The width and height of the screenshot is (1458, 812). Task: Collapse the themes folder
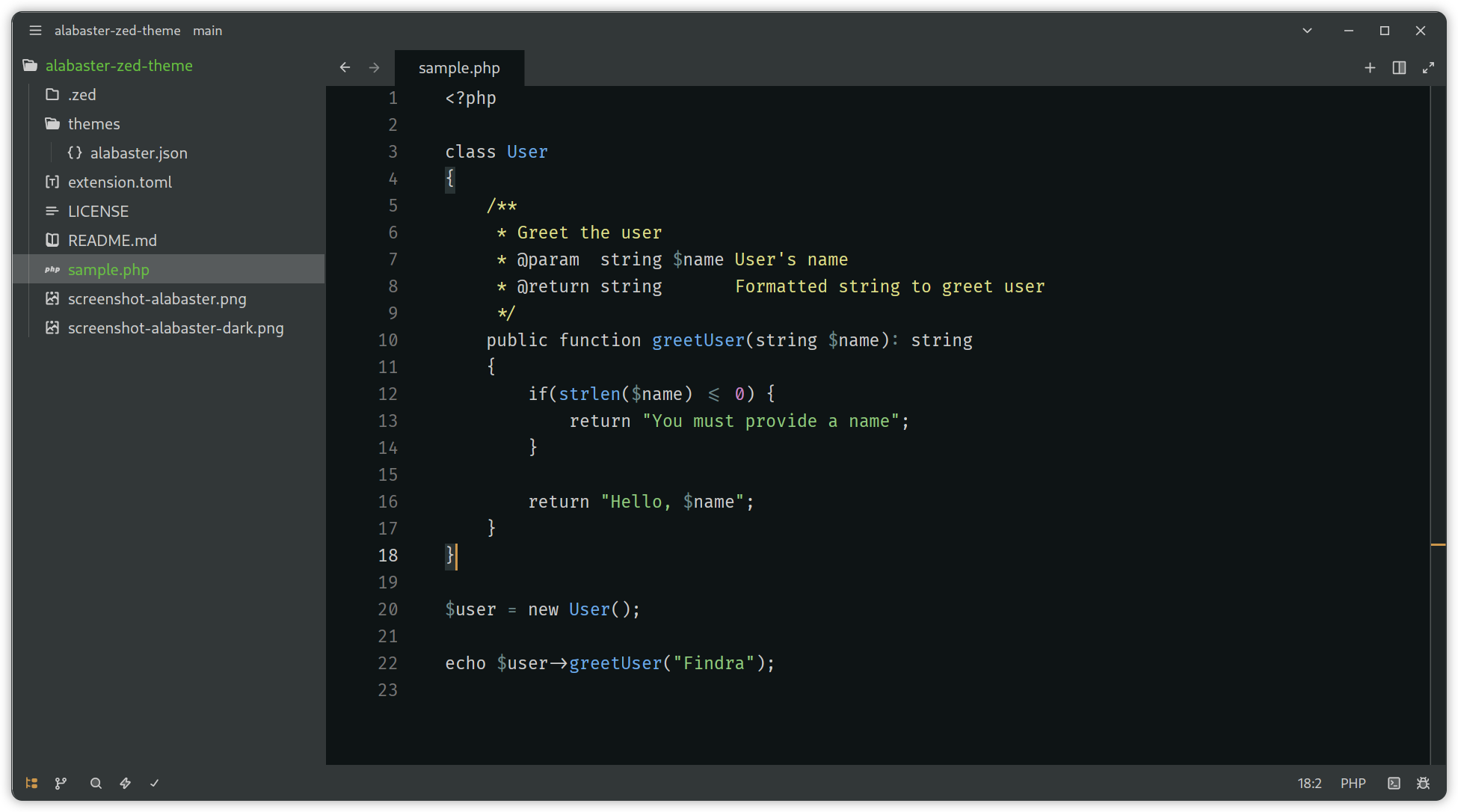click(168, 124)
